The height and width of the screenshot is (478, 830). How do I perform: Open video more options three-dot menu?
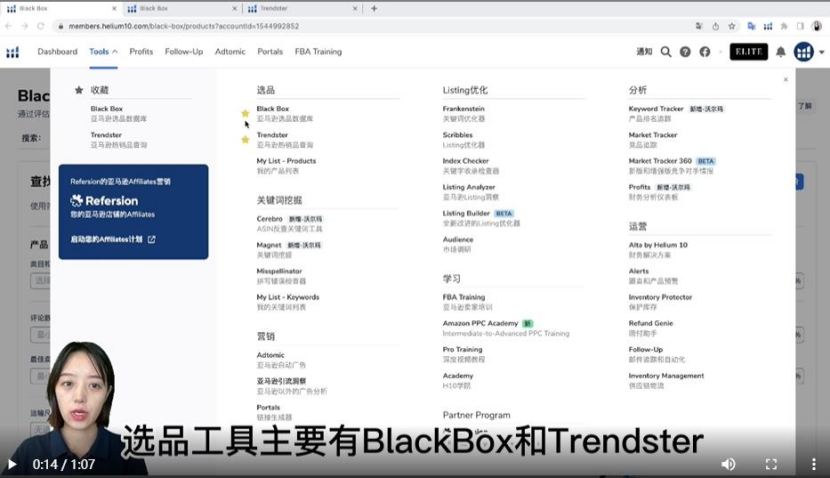(810, 464)
